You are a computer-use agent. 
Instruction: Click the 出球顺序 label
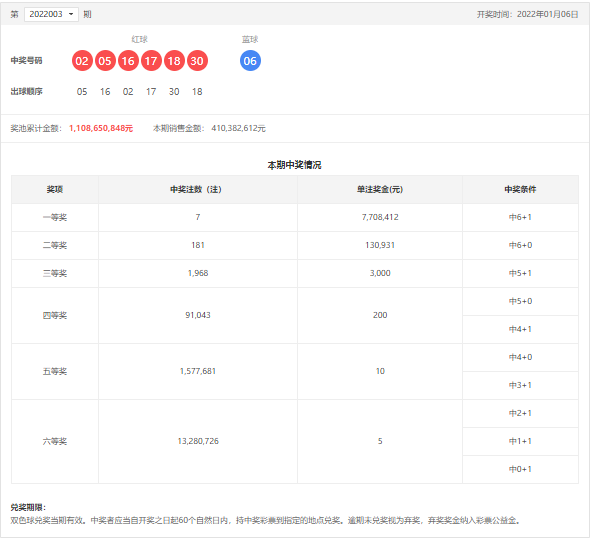tap(26, 91)
